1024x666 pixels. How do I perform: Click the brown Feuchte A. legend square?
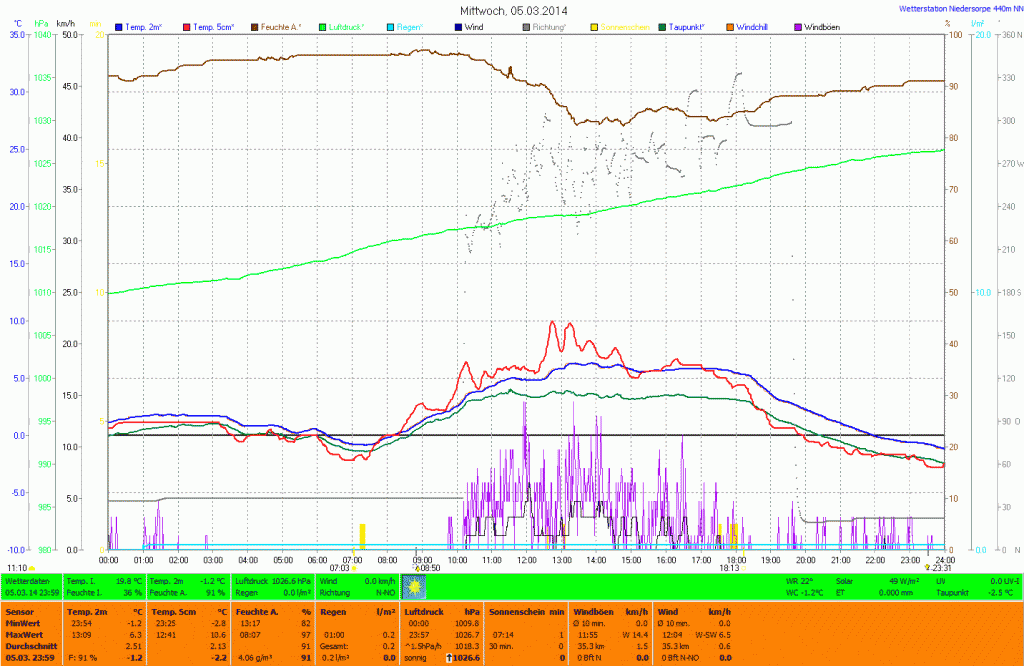coord(254,25)
